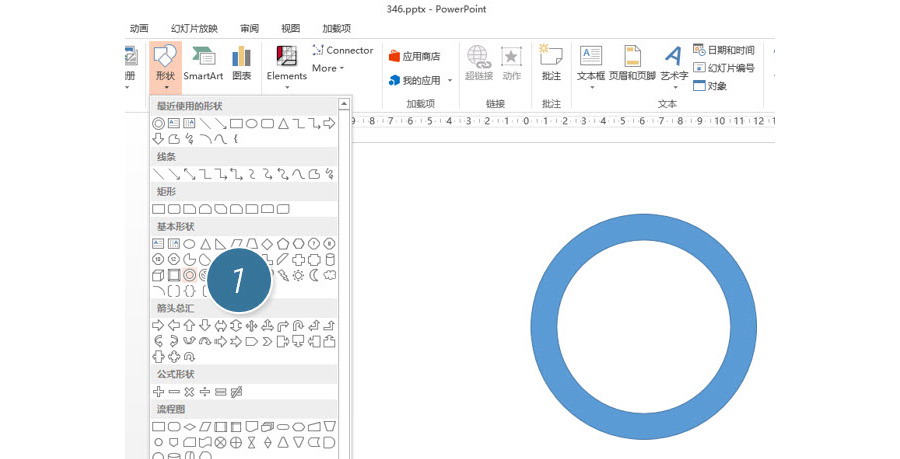Screen dimensions: 900x459
Task: Choose circular arrow in 箭头总汇 last row
Action: pyautogui.click(x=189, y=357)
